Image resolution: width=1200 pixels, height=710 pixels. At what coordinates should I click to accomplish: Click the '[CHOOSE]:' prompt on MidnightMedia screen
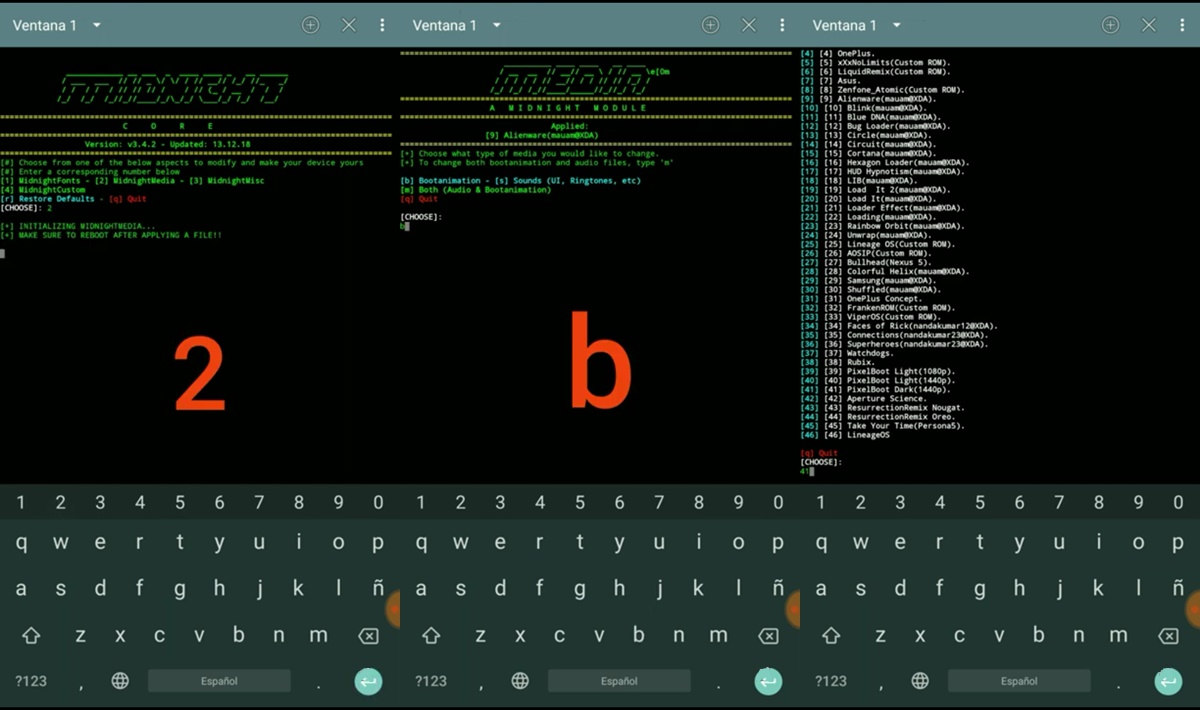[421, 217]
